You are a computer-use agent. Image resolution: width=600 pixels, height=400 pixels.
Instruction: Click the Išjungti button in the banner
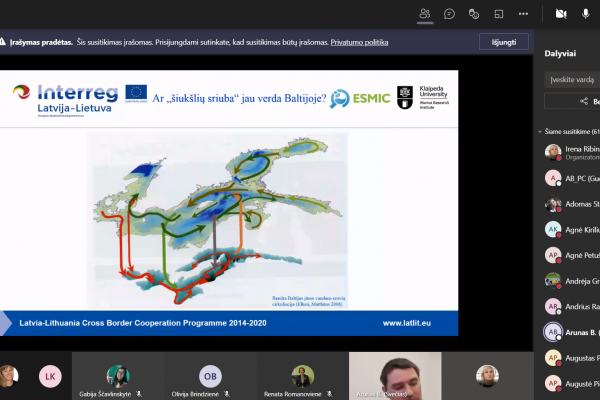pyautogui.click(x=504, y=42)
